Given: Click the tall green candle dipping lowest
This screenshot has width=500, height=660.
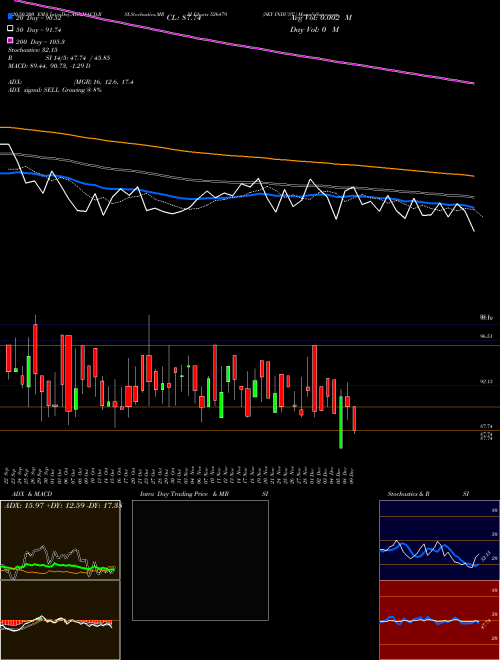Looking at the screenshot, I should coord(341,422).
